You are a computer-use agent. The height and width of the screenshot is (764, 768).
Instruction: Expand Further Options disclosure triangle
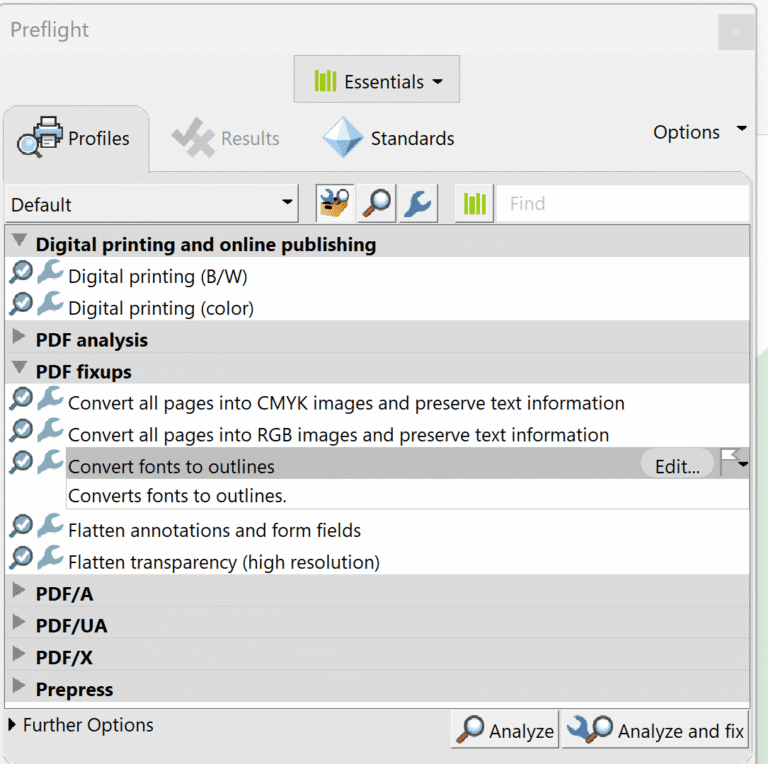point(12,724)
